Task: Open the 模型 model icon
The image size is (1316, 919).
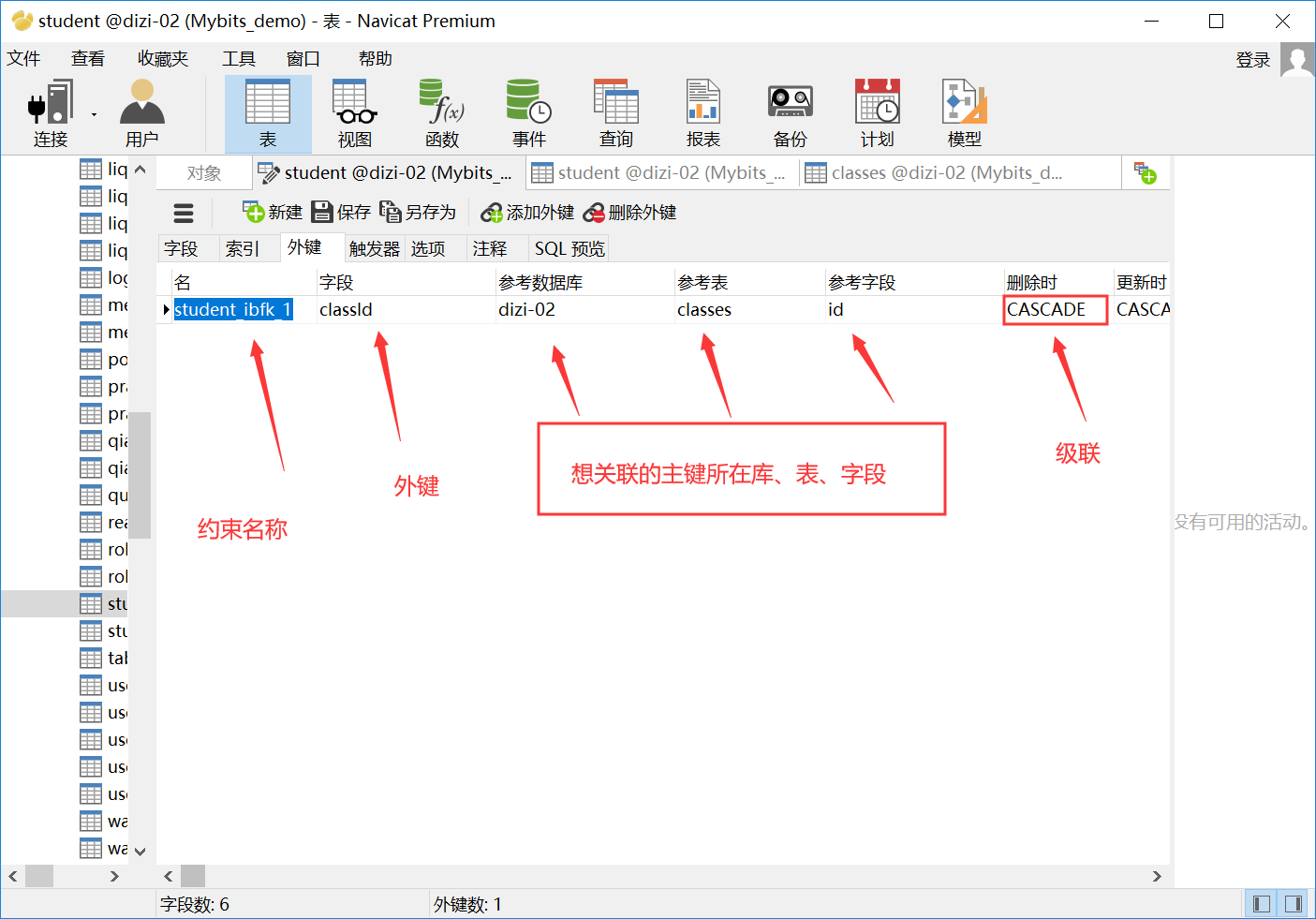Action: (965, 113)
